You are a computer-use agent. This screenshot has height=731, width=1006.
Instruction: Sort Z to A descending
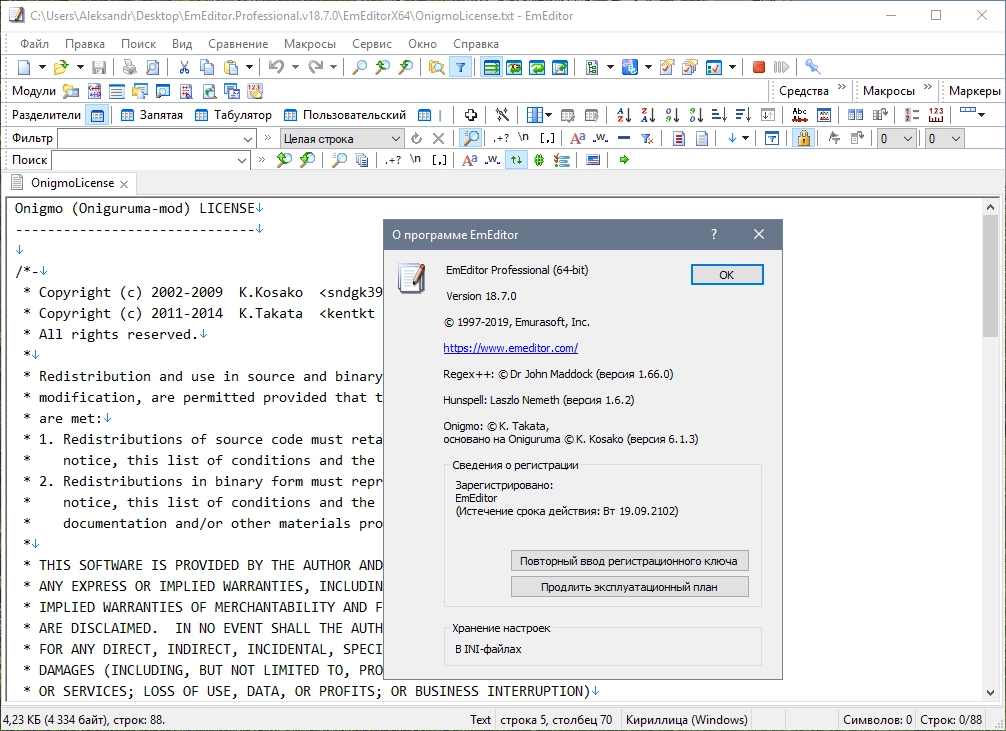coord(648,115)
